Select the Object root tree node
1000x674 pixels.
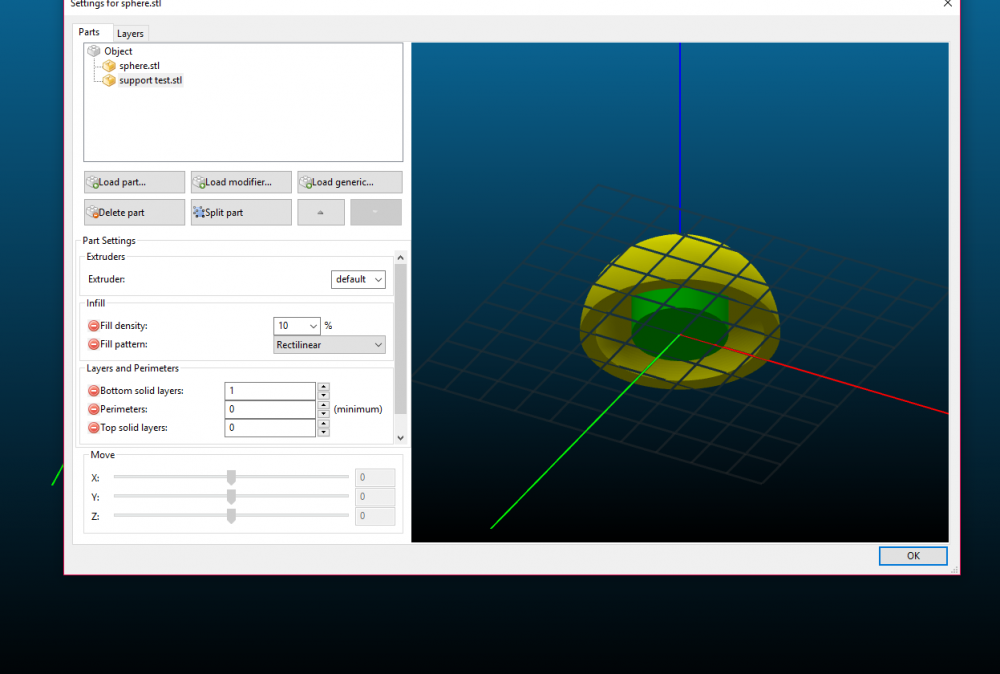coord(118,51)
